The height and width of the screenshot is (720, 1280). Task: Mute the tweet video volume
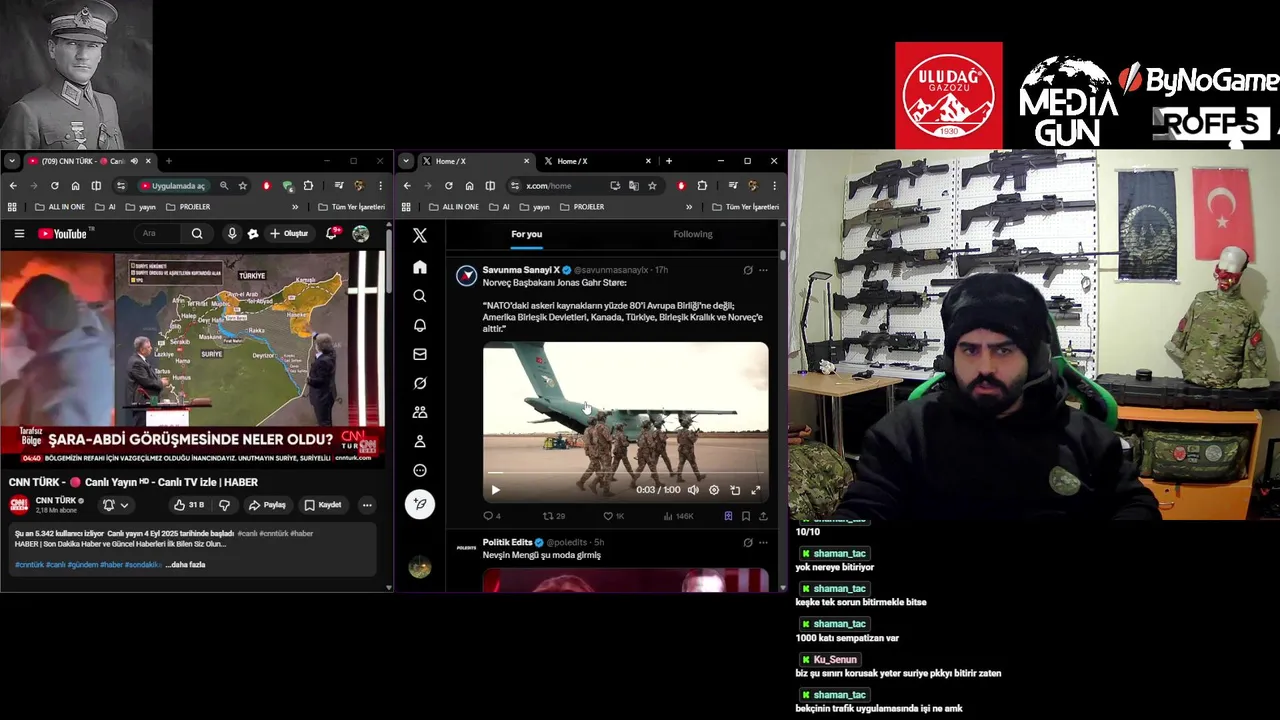(x=693, y=490)
